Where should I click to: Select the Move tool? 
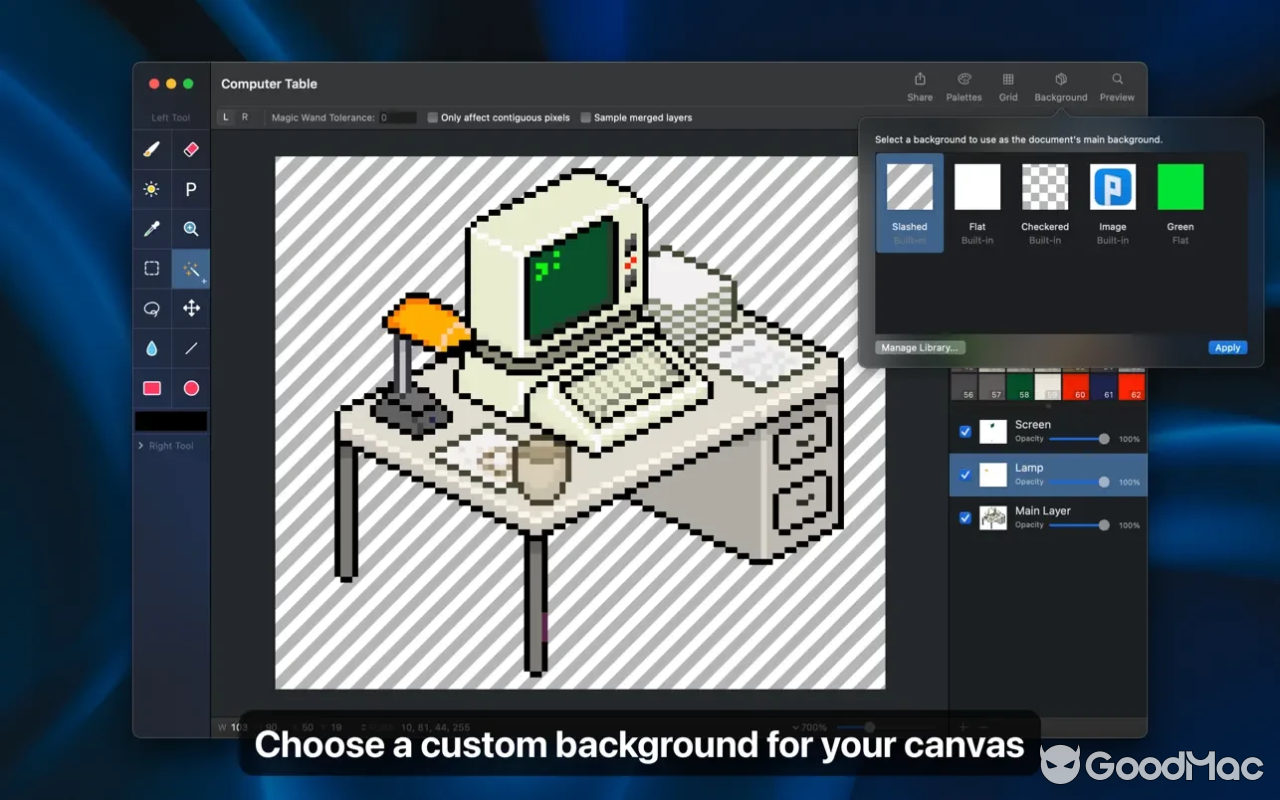pos(190,308)
